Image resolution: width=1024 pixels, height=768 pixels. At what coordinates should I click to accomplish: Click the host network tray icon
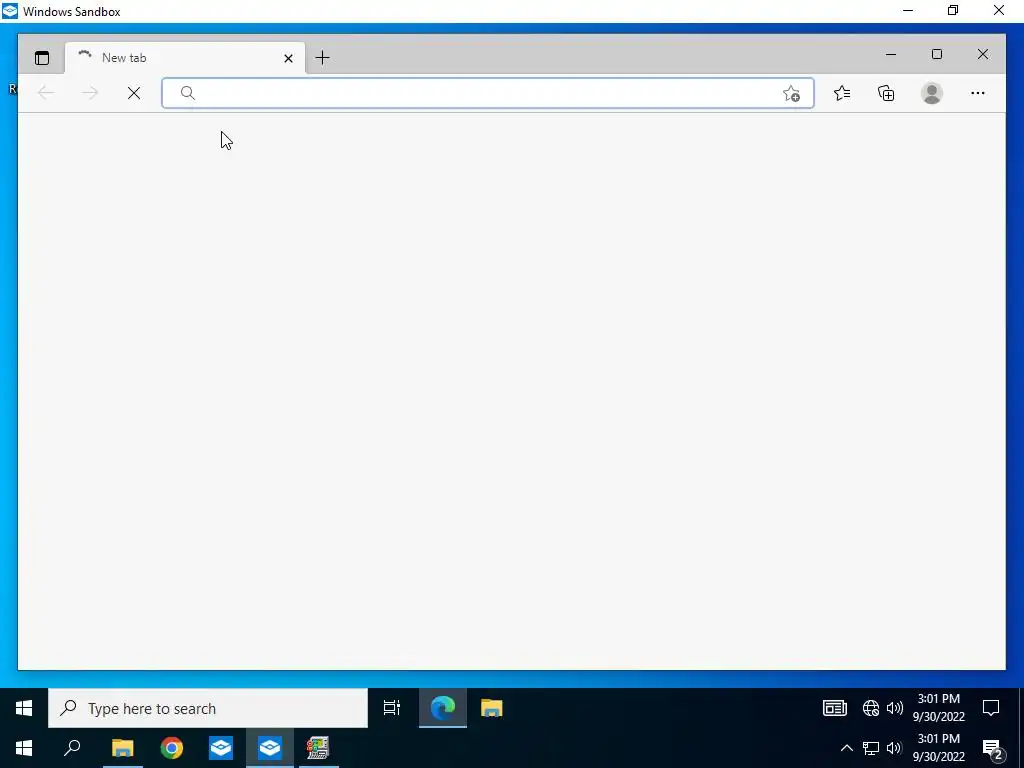871,748
